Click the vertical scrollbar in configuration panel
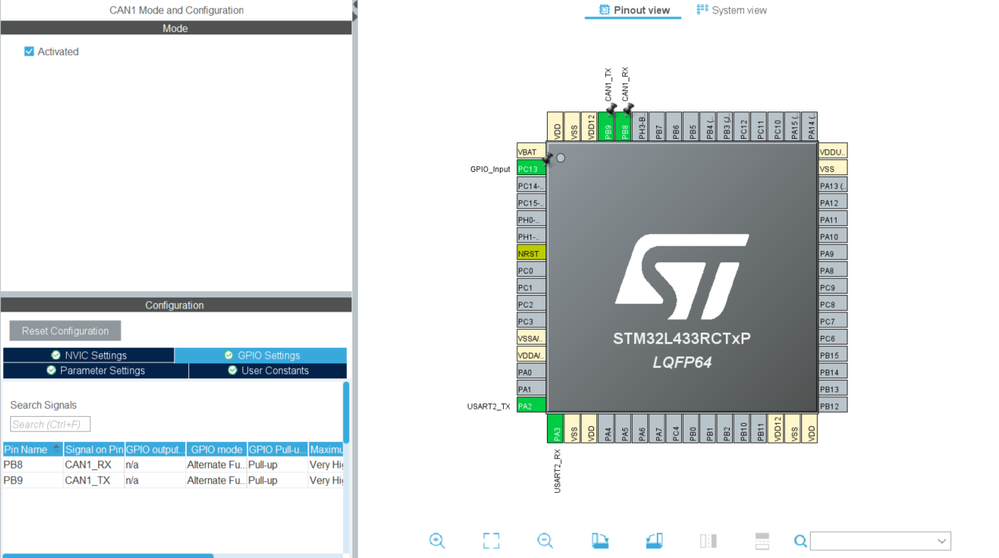Screen dimensions: 999x558 point(346,412)
